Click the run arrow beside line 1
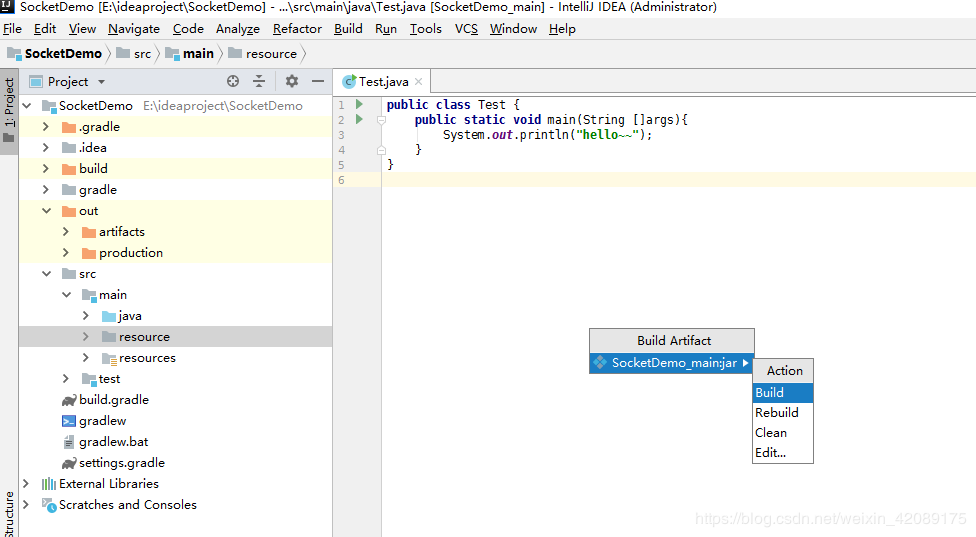The width and height of the screenshot is (976, 537). 359,104
